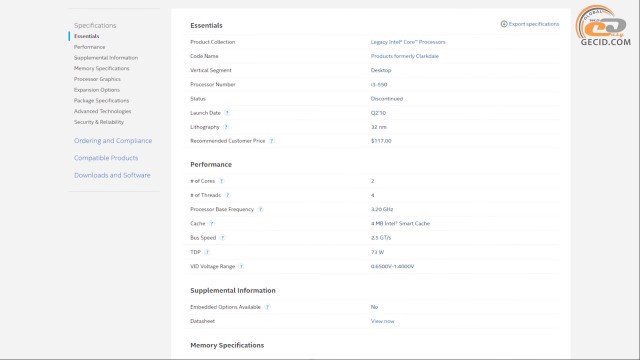The image size is (640, 360).
Task: Open Downloads and Software section
Action: click(112, 176)
